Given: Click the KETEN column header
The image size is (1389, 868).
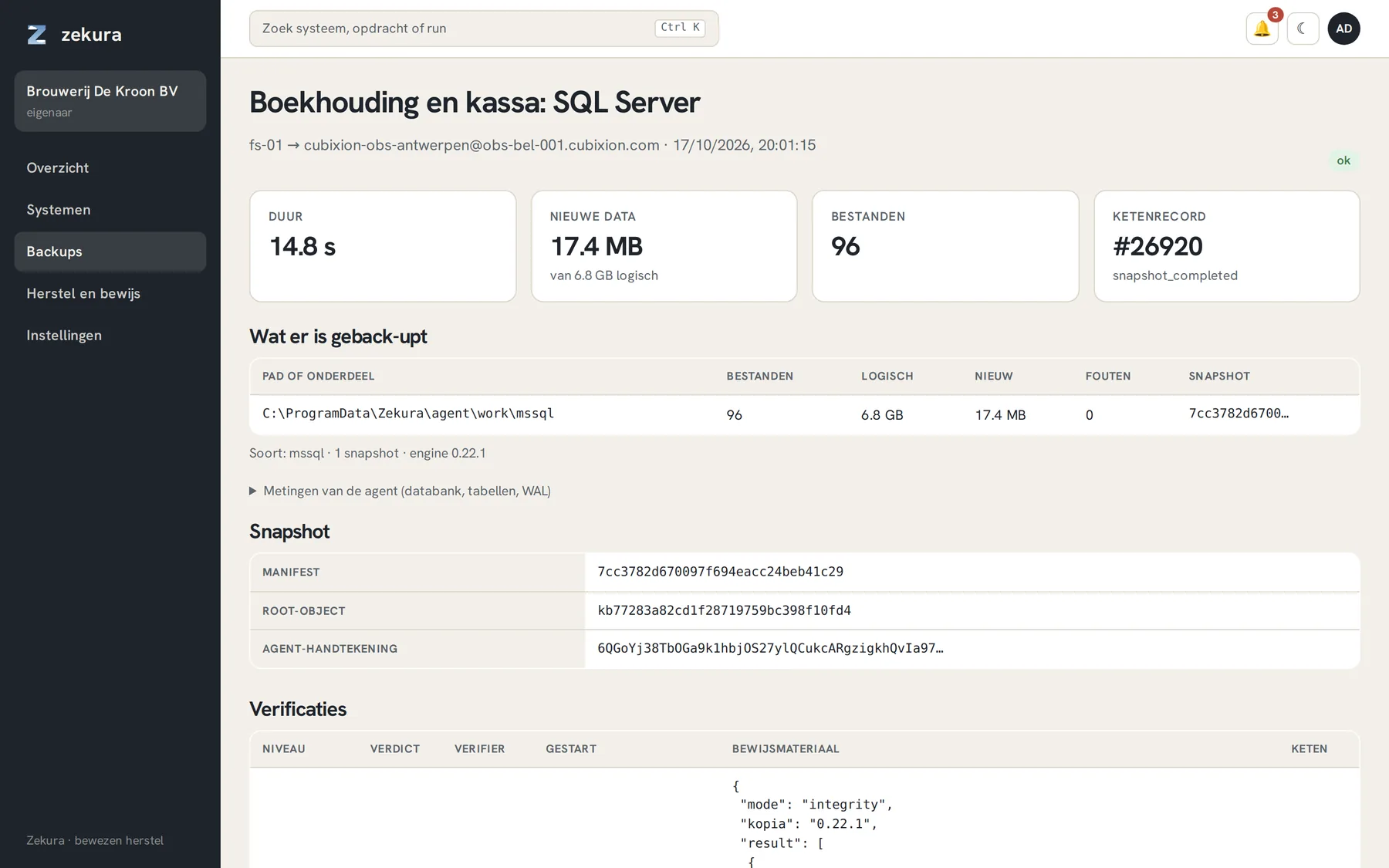Looking at the screenshot, I should click(1310, 749).
